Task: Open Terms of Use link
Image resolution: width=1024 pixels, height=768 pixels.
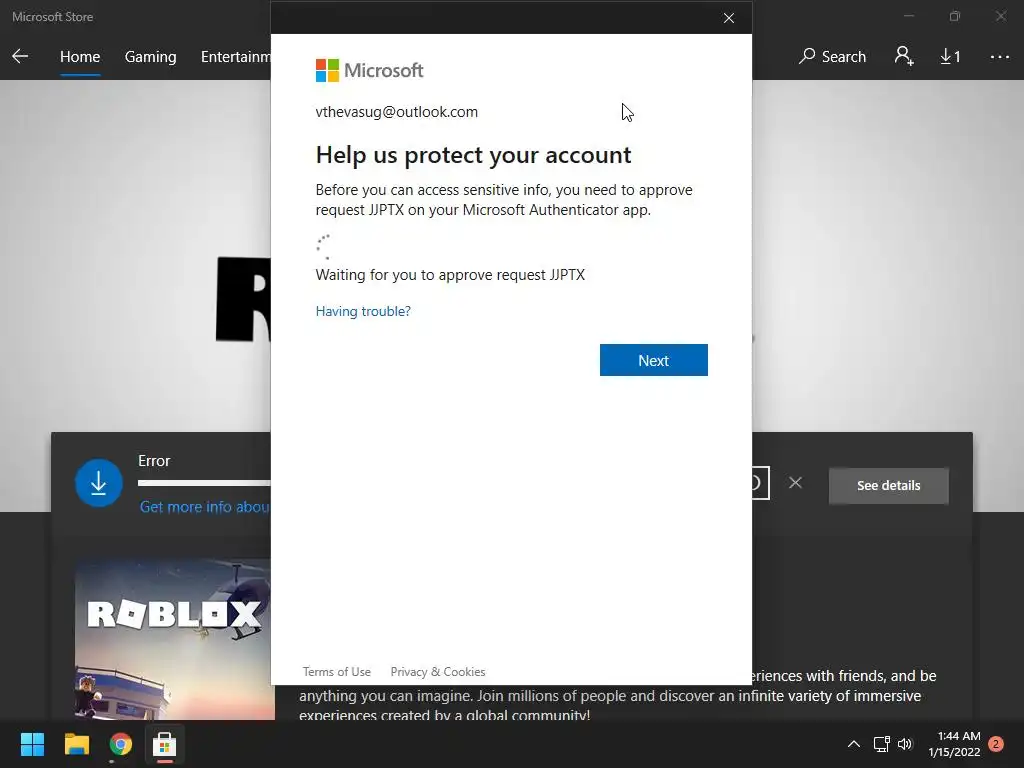Action: tap(336, 671)
